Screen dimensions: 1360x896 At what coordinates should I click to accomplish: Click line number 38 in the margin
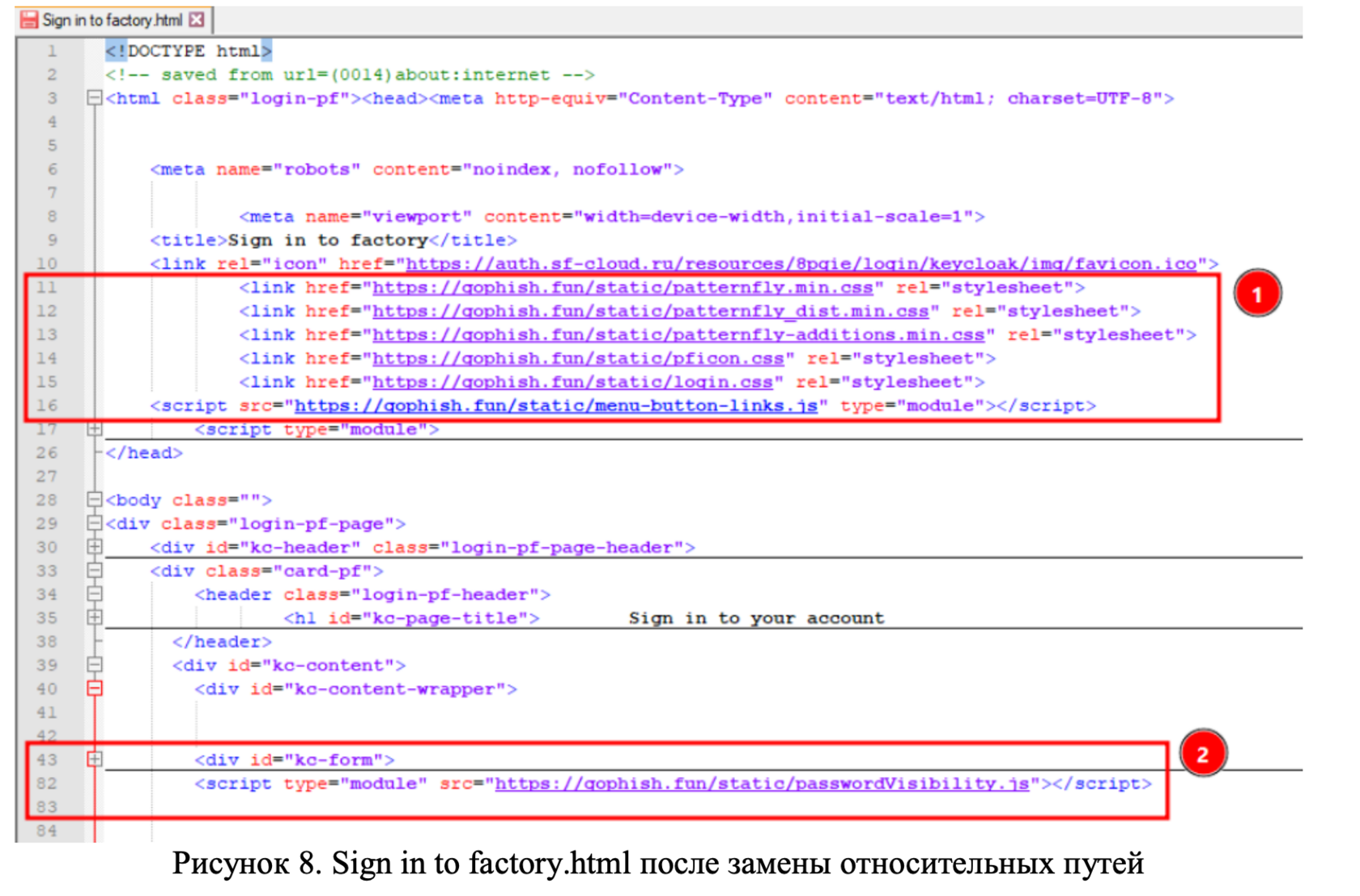tap(47, 641)
